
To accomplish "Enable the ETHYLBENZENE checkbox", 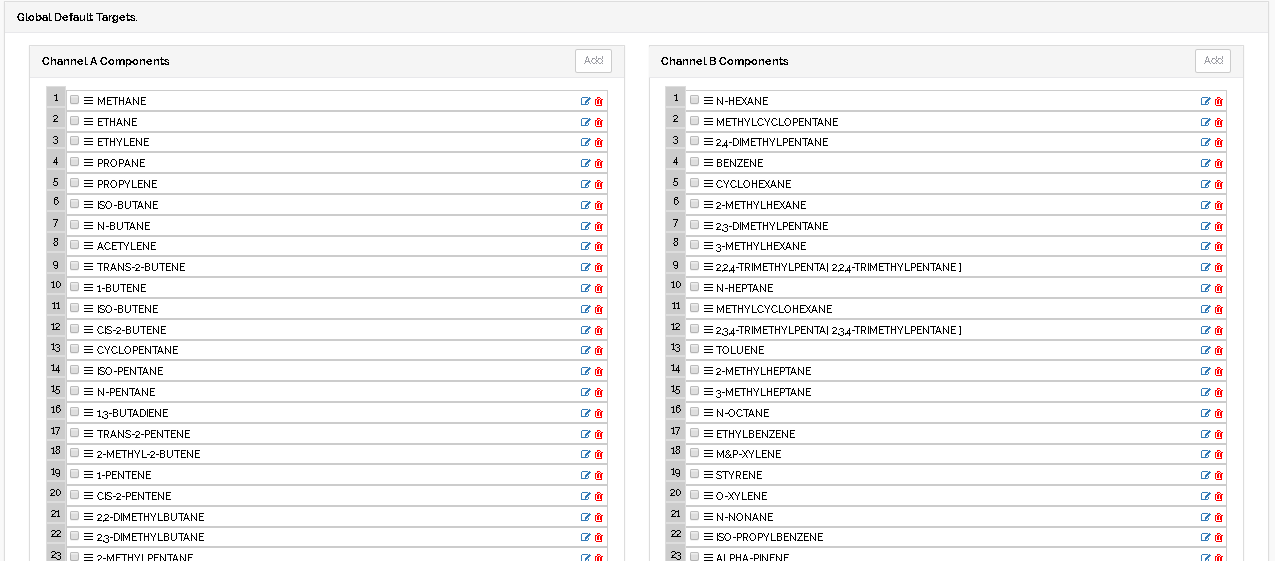I will (x=695, y=433).
